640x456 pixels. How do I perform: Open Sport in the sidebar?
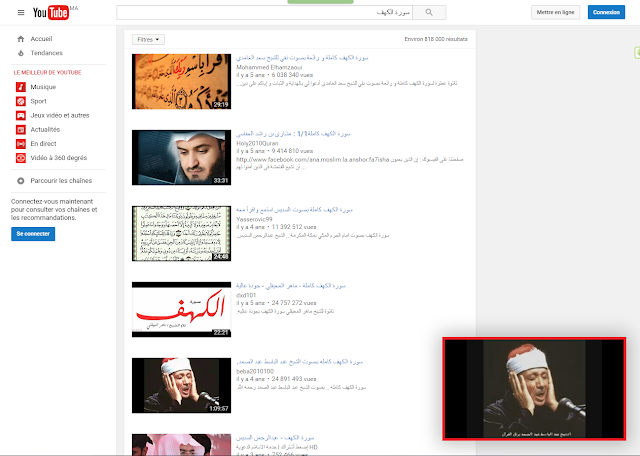[x=38, y=101]
